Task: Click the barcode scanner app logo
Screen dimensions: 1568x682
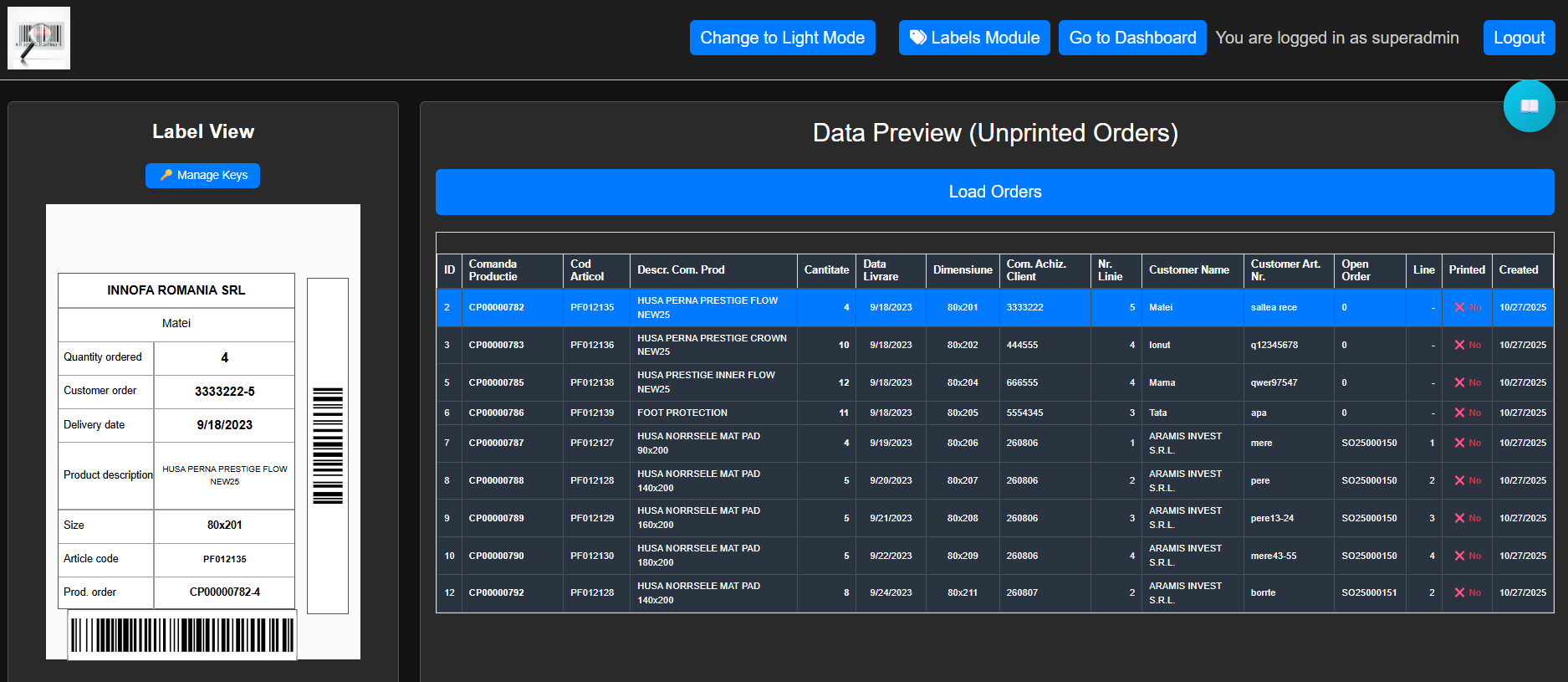Action: coord(38,38)
